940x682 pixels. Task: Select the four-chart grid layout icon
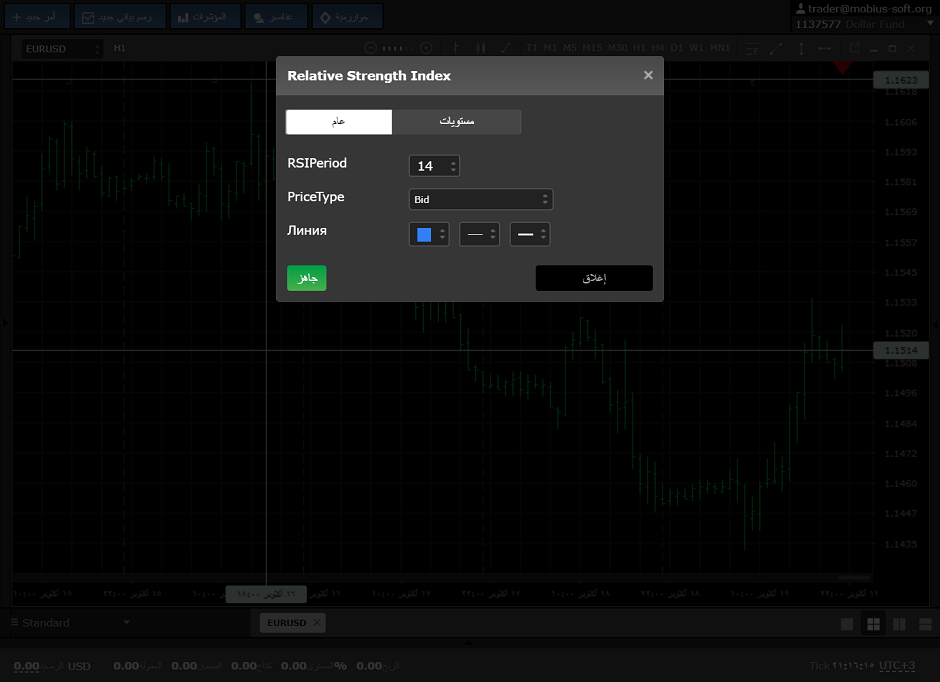(x=873, y=624)
